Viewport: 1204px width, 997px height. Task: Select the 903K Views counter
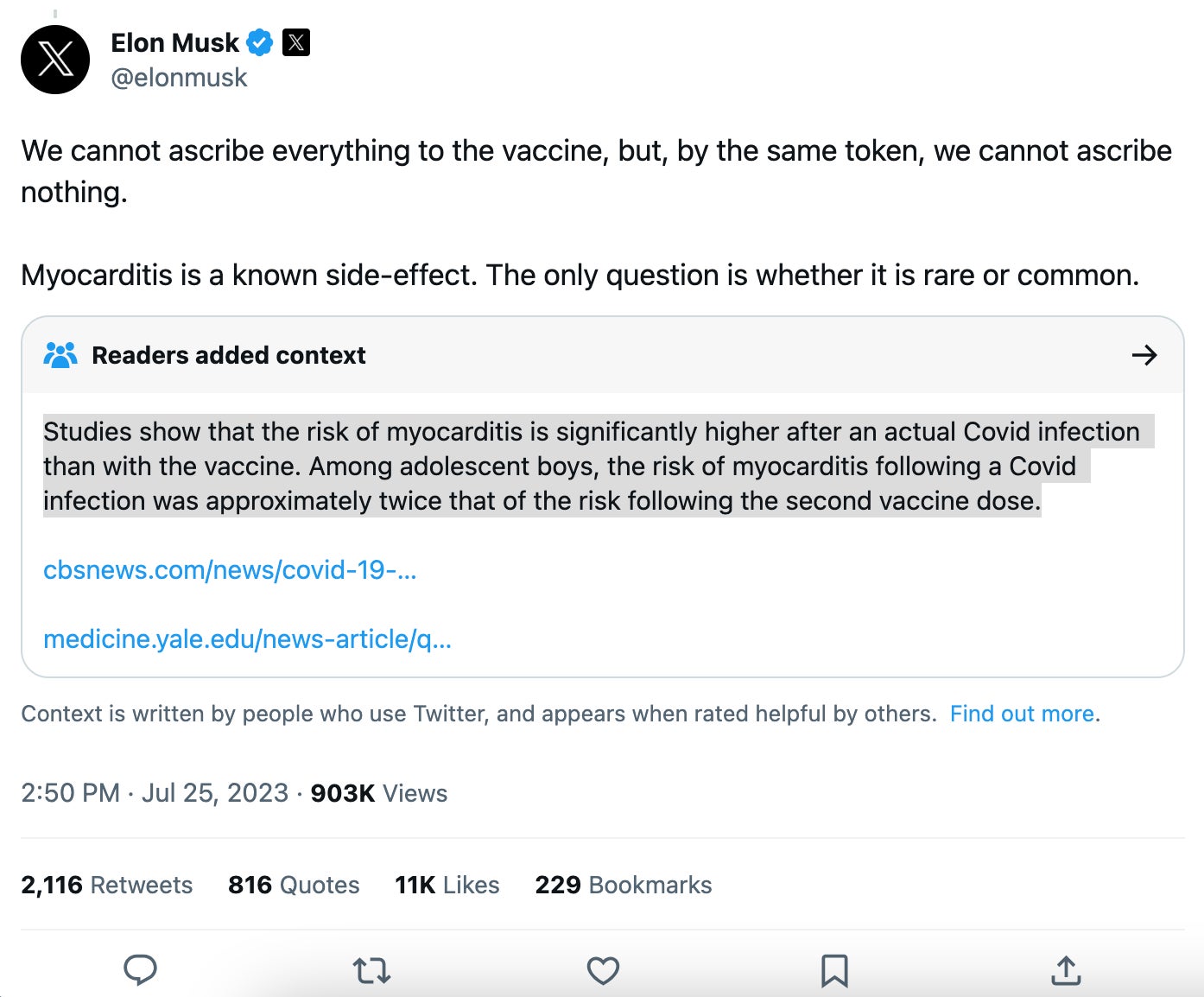[378, 793]
